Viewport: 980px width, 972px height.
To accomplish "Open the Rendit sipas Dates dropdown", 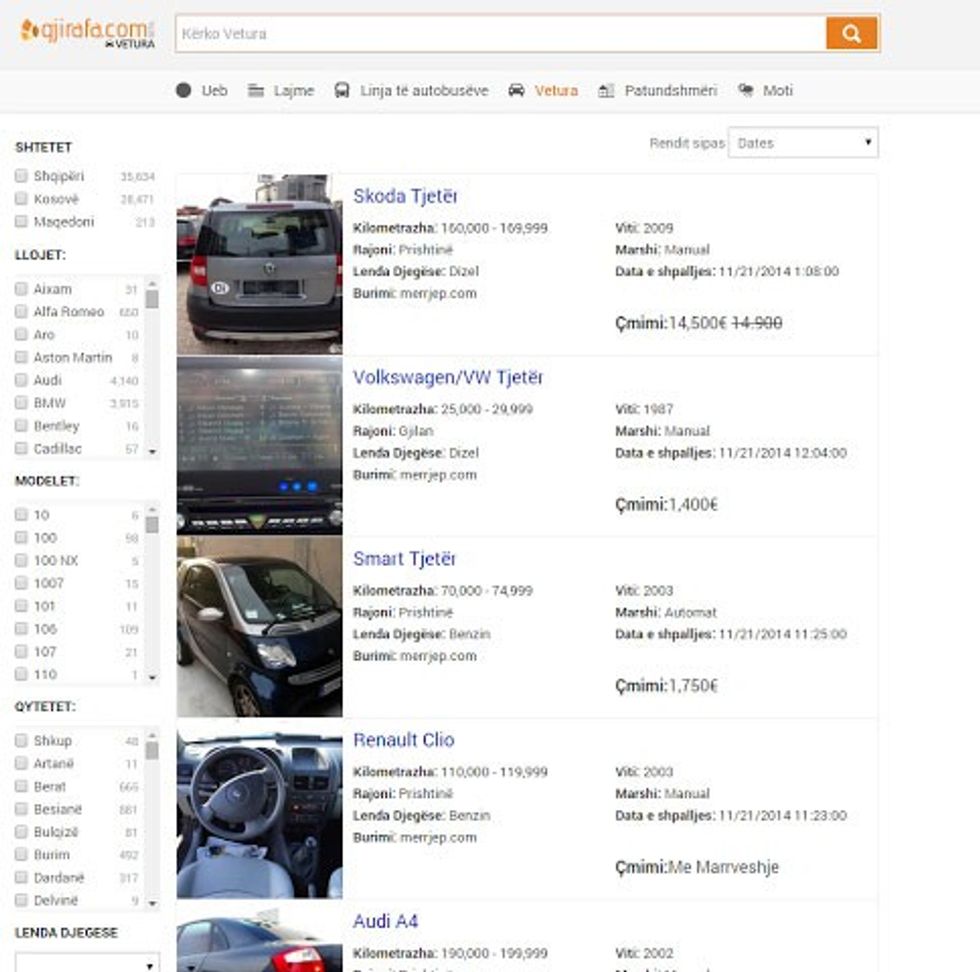I will tap(803, 143).
